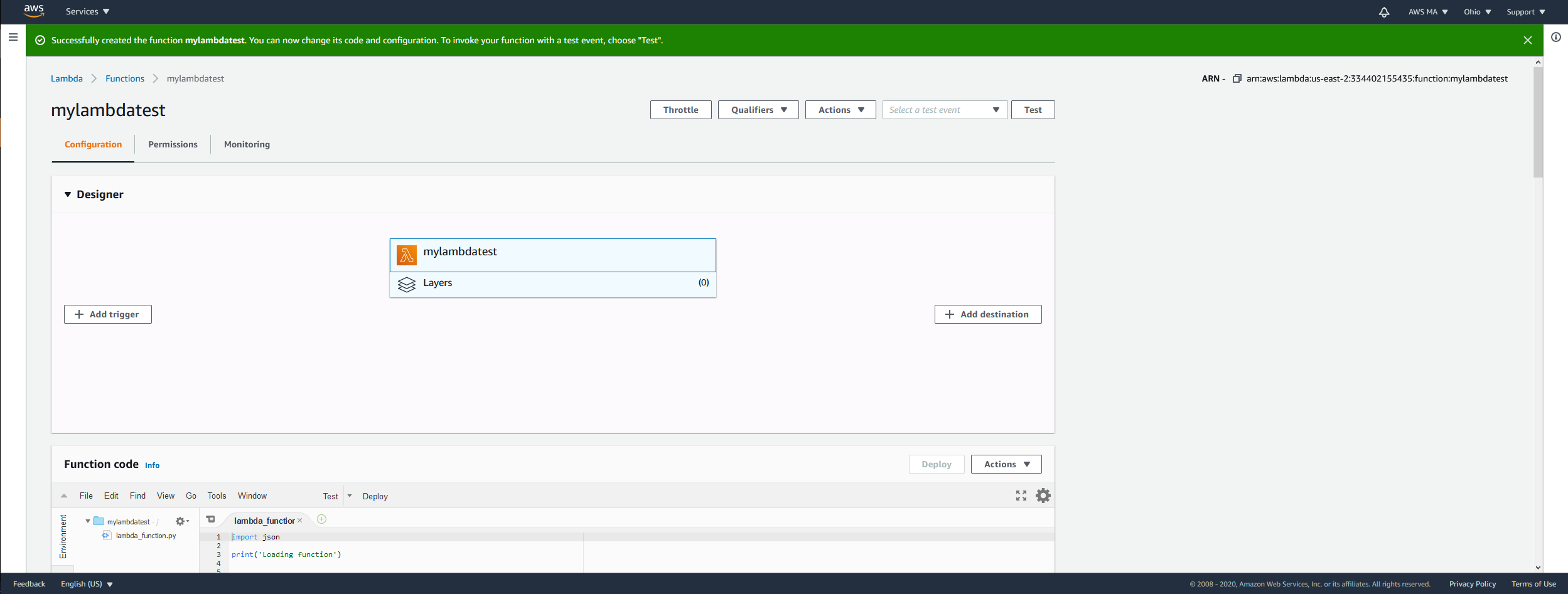The image size is (1568, 594).
Task: Open the View menu in code editor
Action: 166,496
